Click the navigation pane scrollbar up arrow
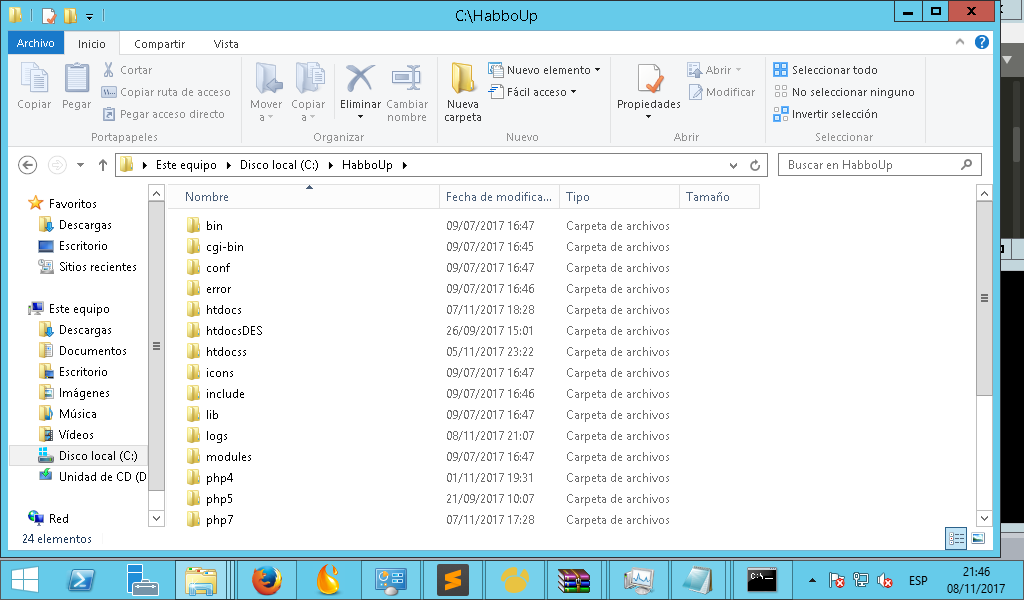Viewport: 1024px width, 600px height. (156, 193)
